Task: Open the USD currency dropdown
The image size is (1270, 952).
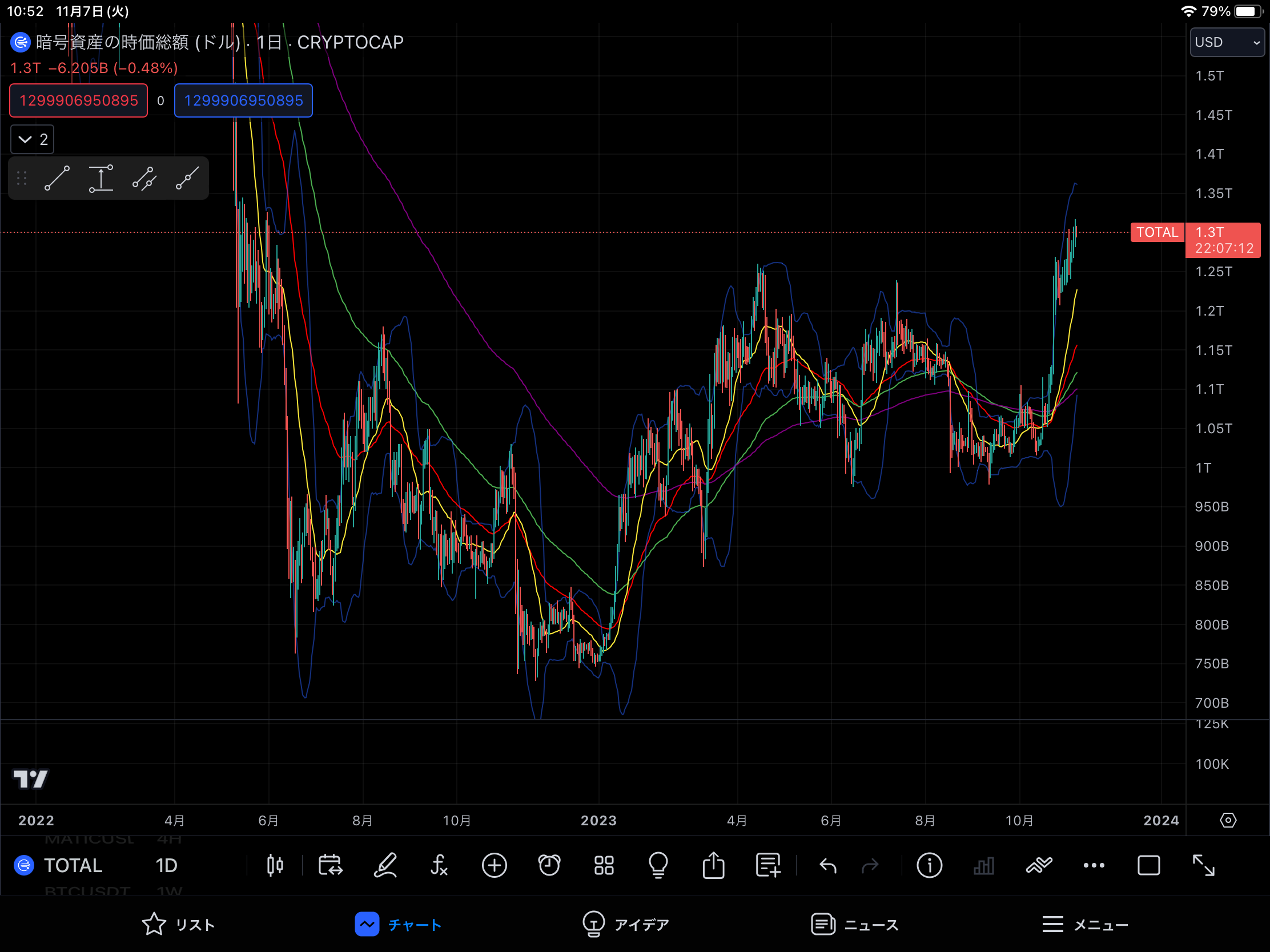Action: 1227,42
